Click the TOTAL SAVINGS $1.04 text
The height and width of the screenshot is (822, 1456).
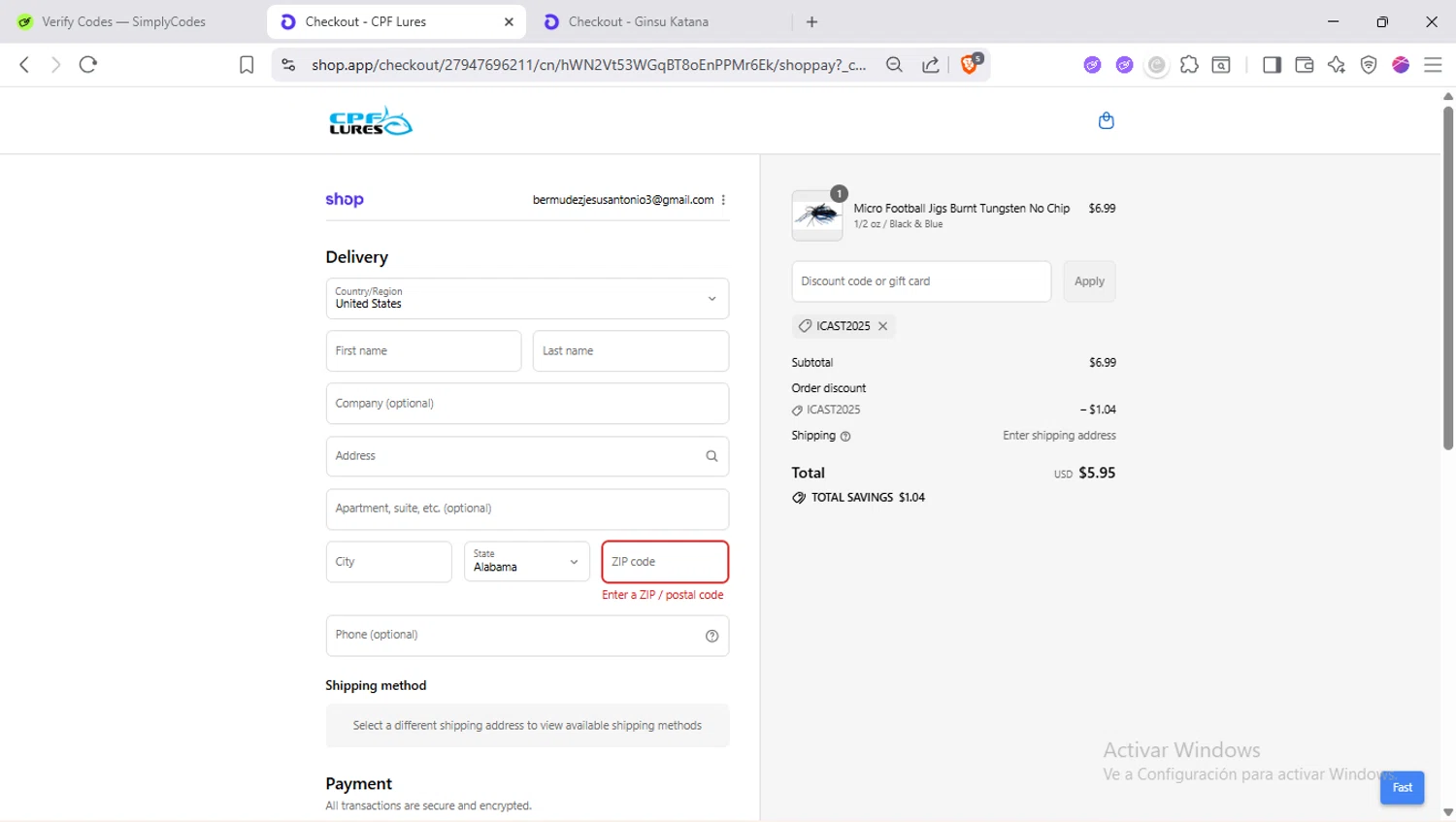tap(868, 498)
